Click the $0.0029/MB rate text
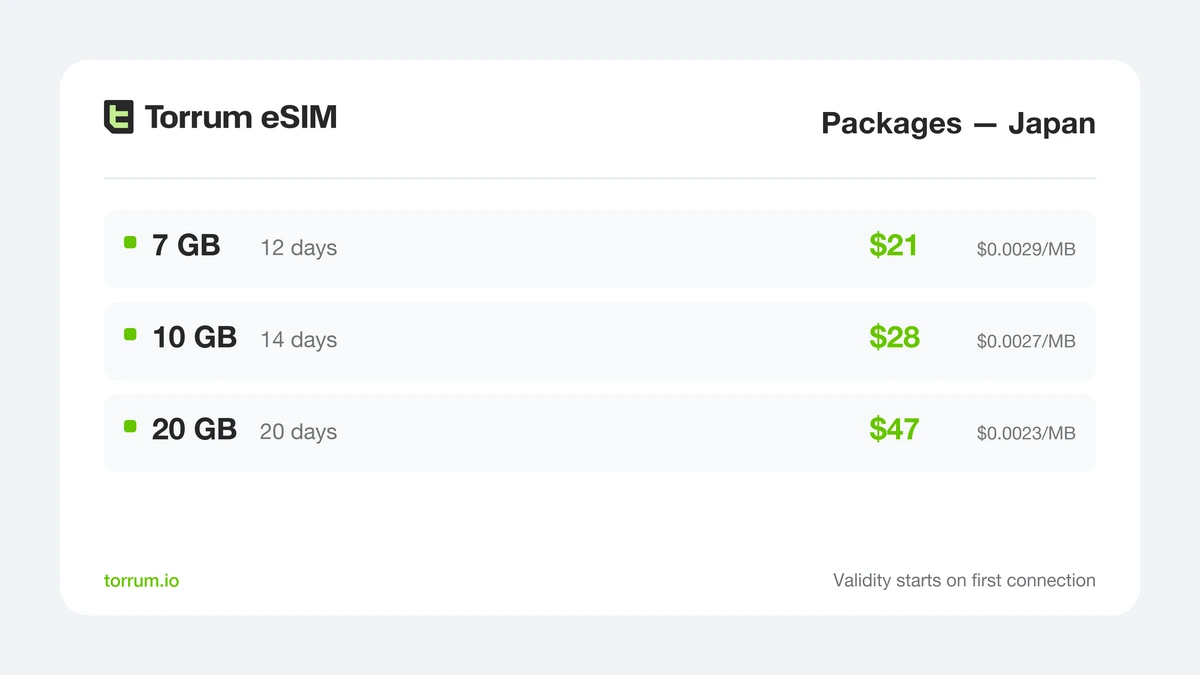This screenshot has width=1200, height=675. coord(1026,249)
